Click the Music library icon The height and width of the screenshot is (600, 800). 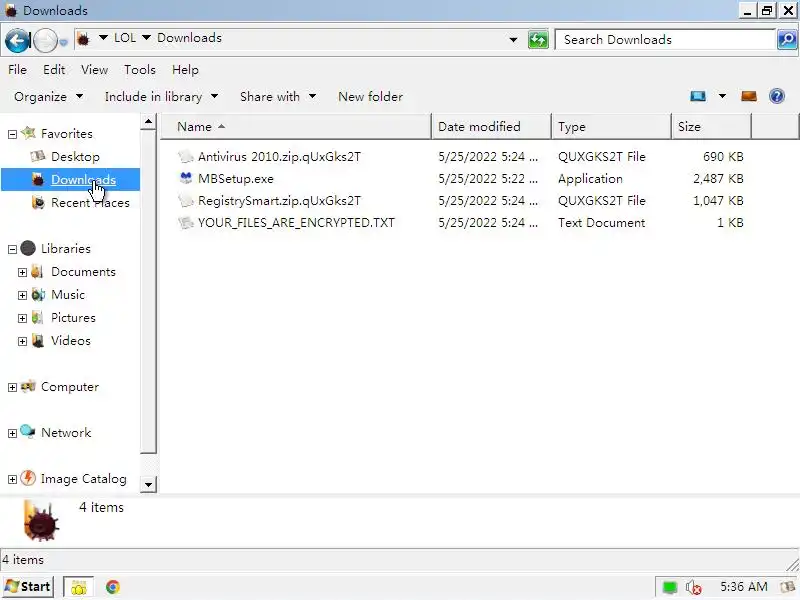tap(38, 294)
